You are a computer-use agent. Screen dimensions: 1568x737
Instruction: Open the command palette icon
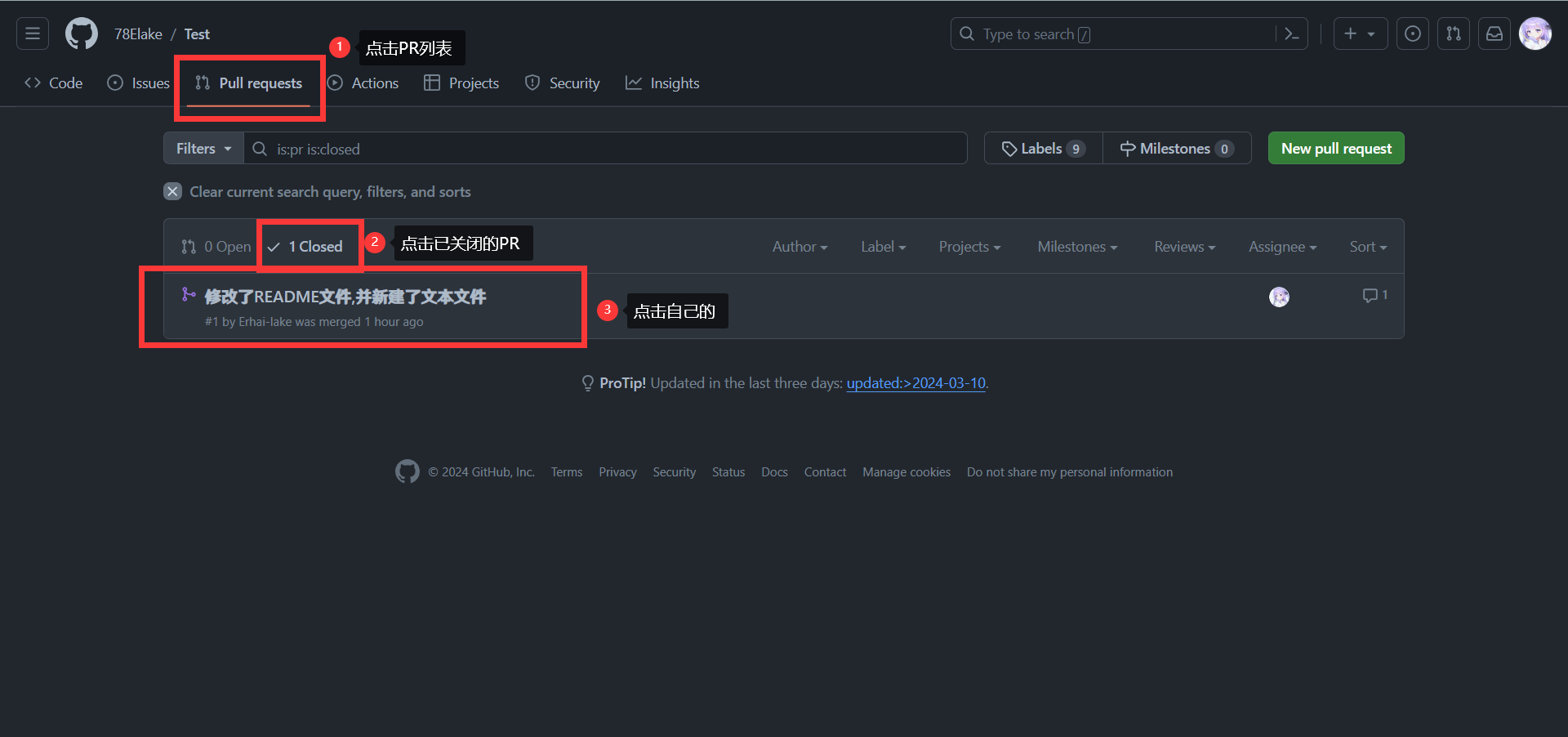click(1292, 33)
